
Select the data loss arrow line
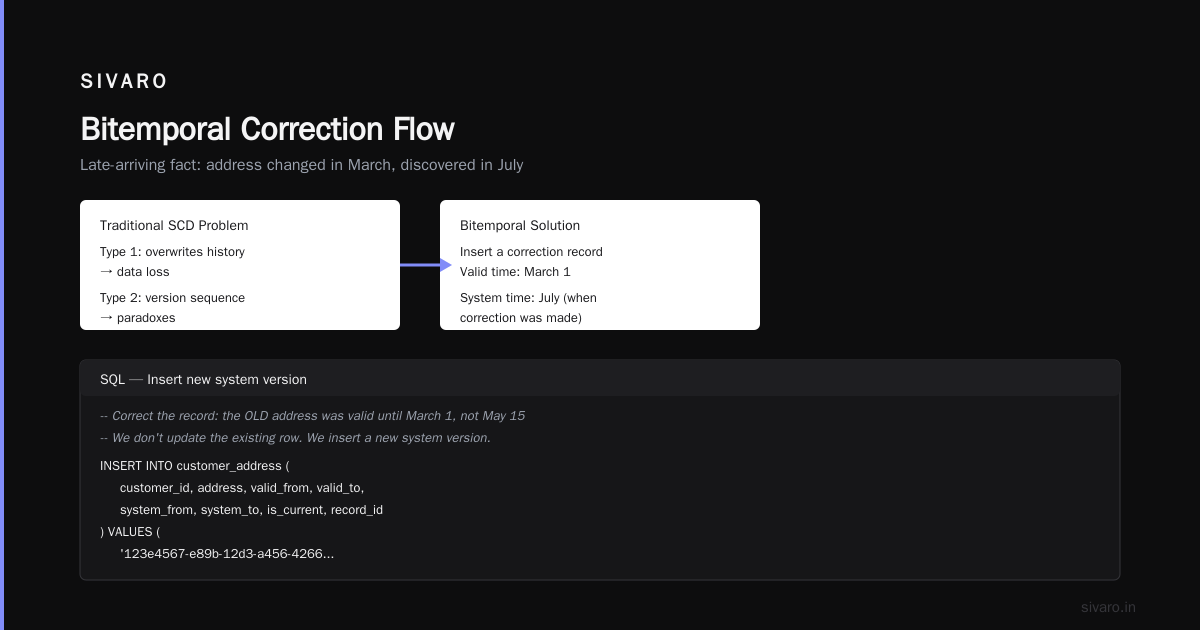[x=135, y=272]
